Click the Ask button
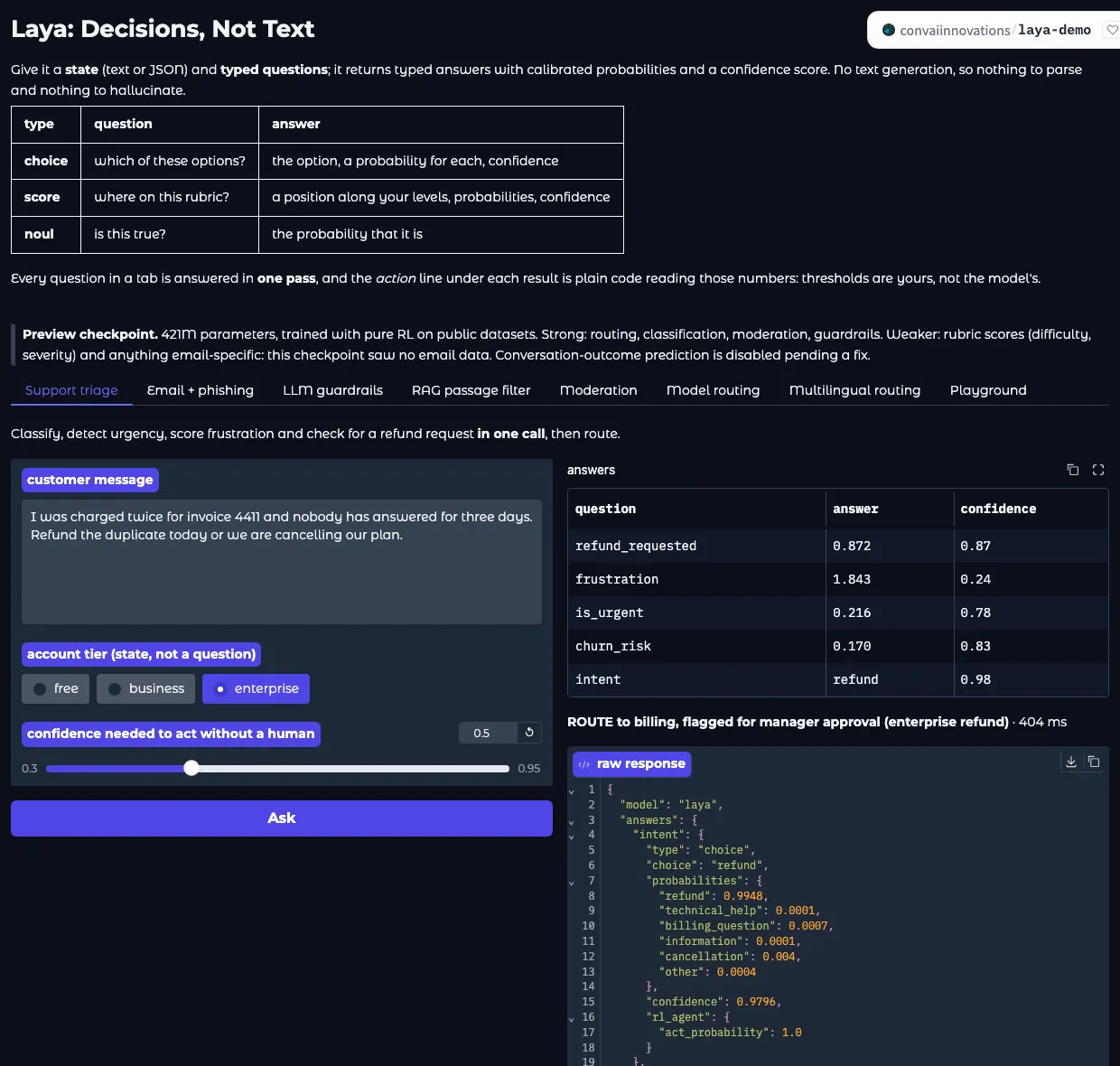1120x1066 pixels. 282,818
